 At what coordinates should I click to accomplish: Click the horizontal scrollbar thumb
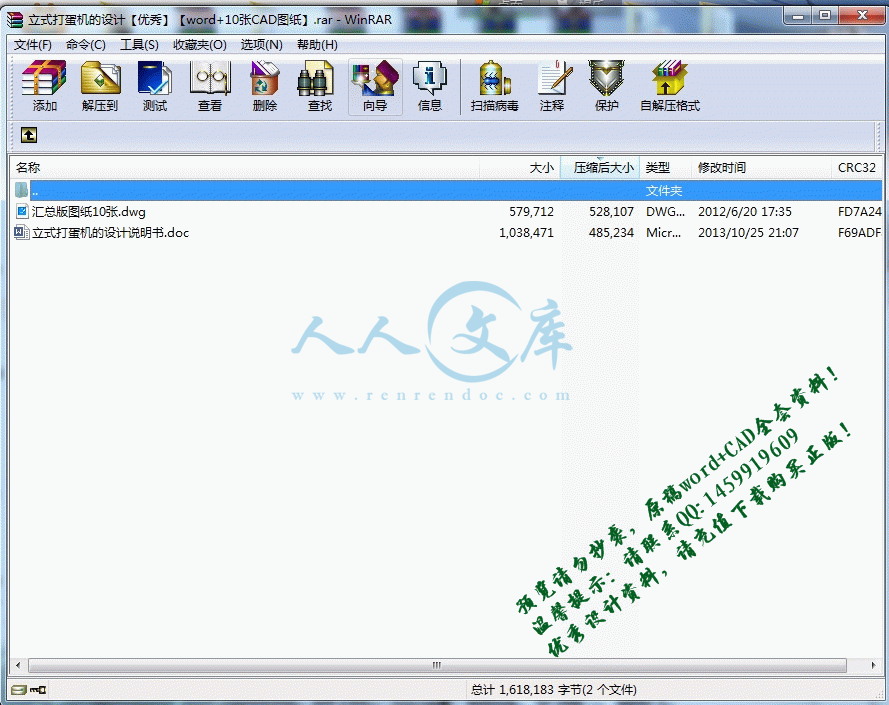click(437, 665)
